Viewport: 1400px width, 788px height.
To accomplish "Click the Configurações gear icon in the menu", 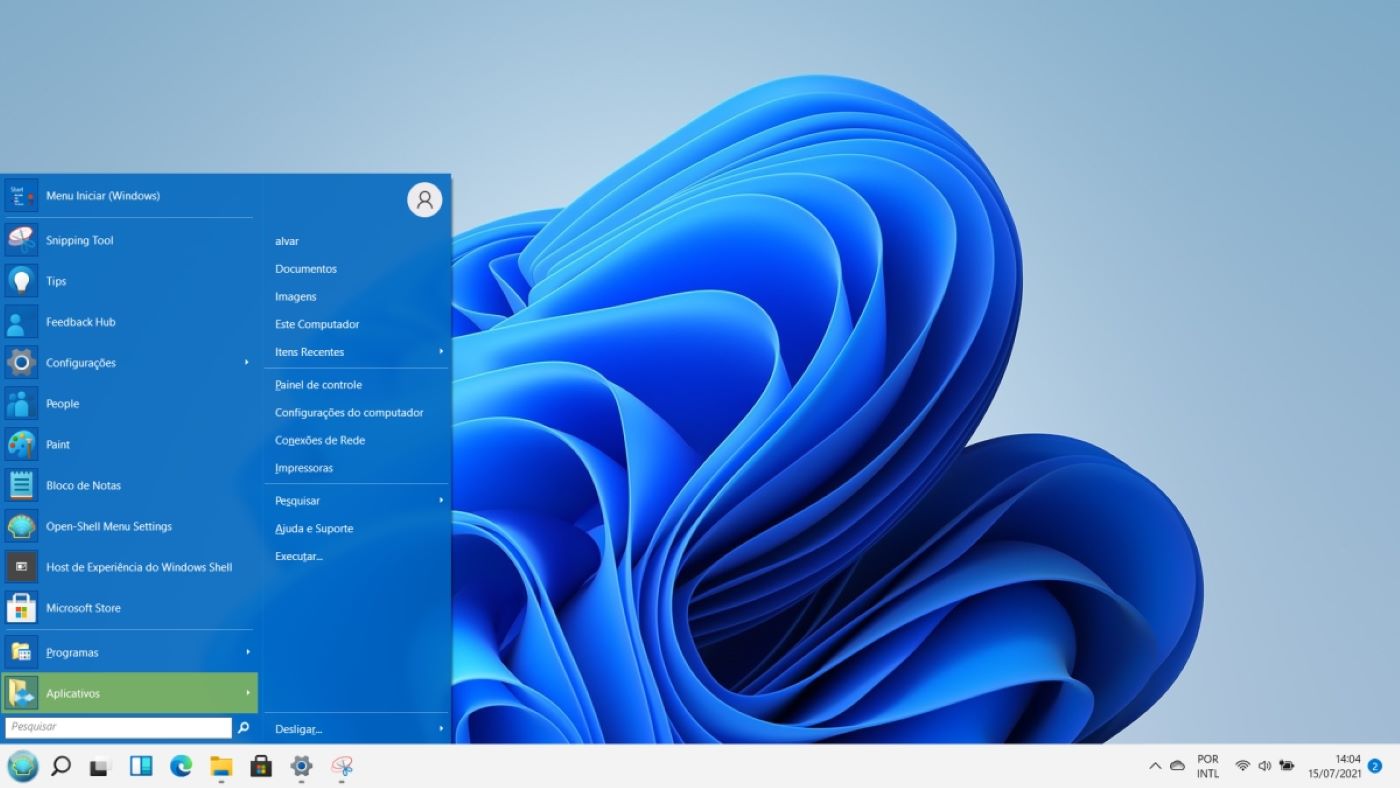I will tap(21, 362).
